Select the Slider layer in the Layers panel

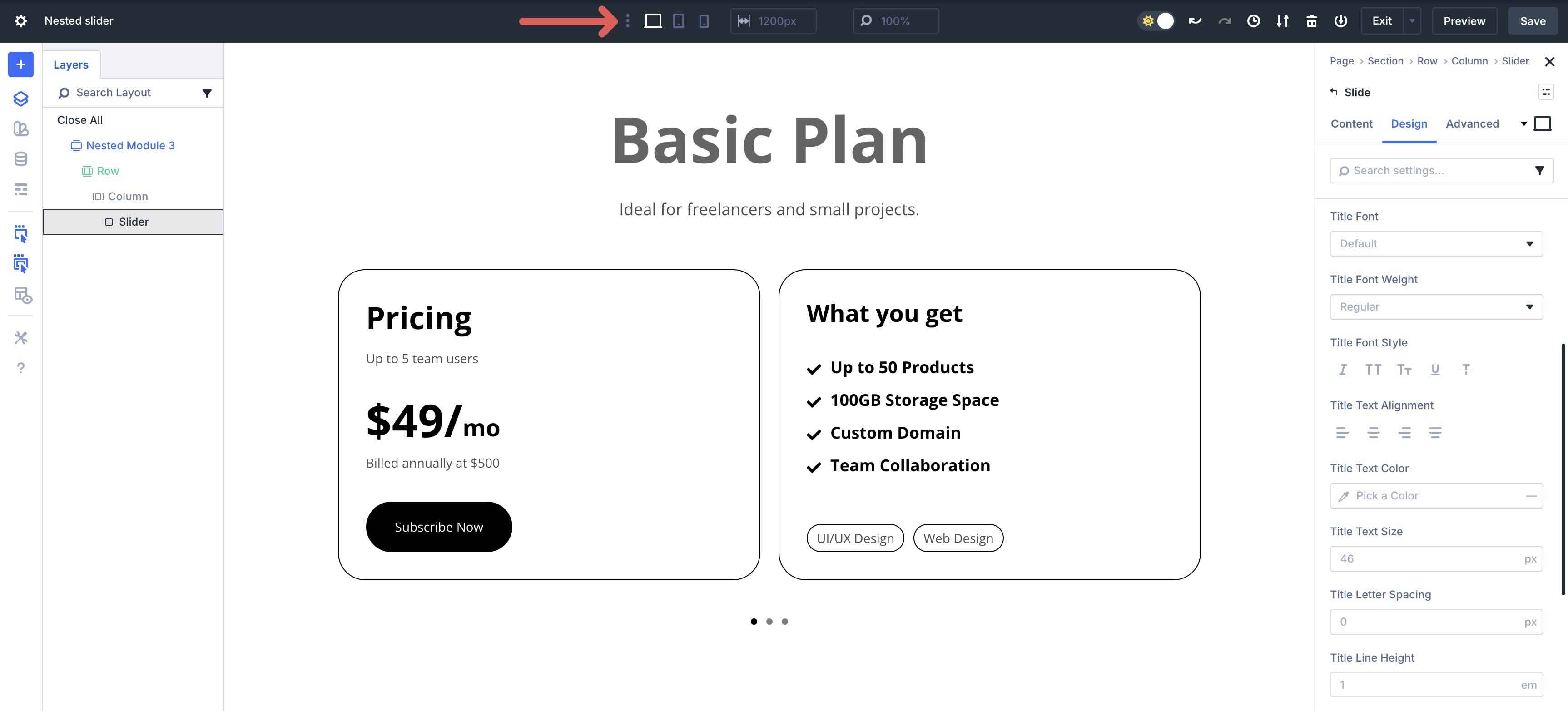tap(133, 222)
